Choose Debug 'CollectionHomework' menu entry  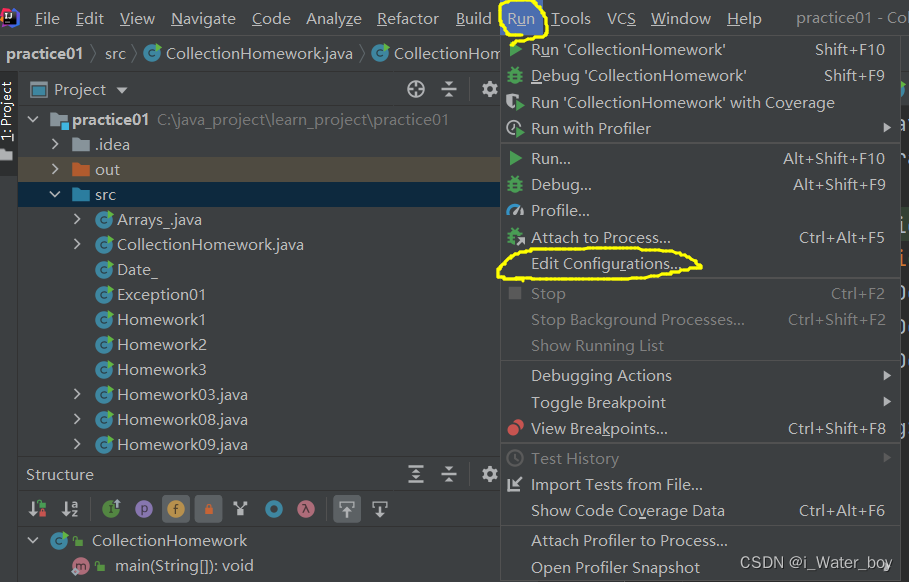[700, 76]
